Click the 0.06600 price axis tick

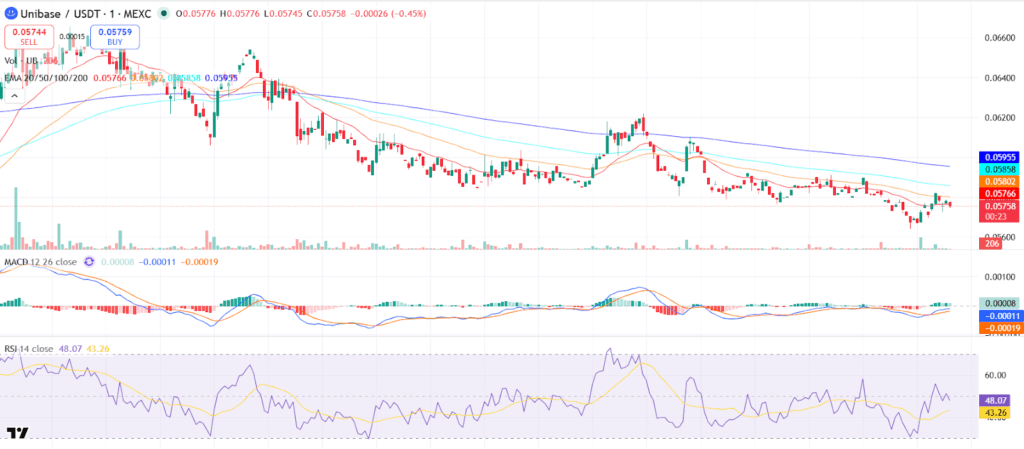[999, 38]
